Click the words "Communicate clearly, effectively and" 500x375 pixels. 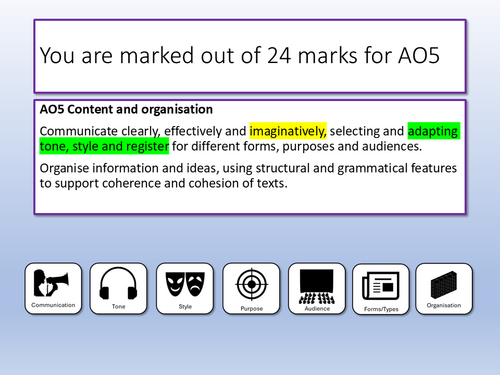pyautogui.click(x=143, y=131)
